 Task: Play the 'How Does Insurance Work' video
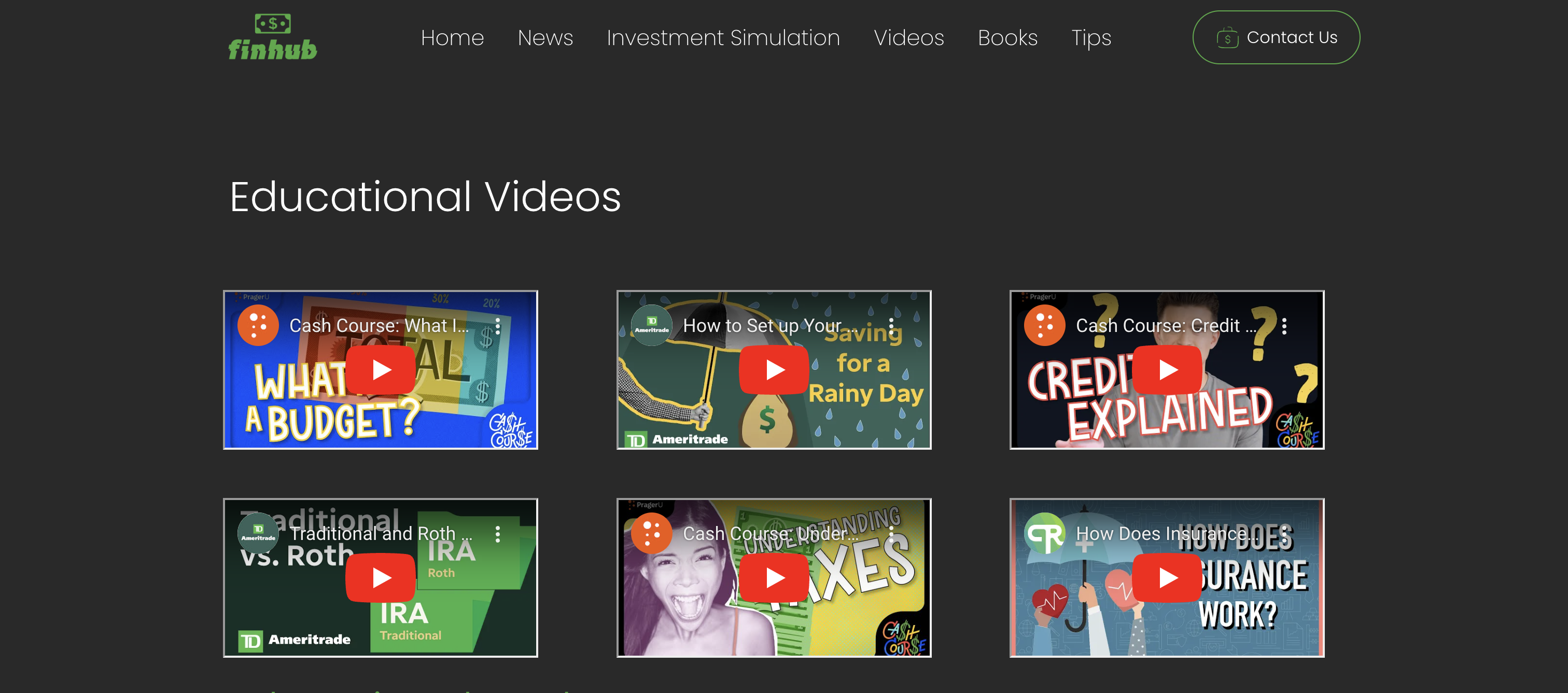[x=1167, y=577]
